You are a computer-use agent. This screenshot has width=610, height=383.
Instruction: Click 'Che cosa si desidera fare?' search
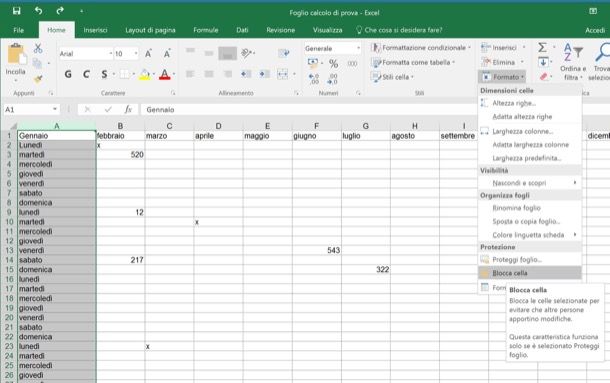(399, 30)
